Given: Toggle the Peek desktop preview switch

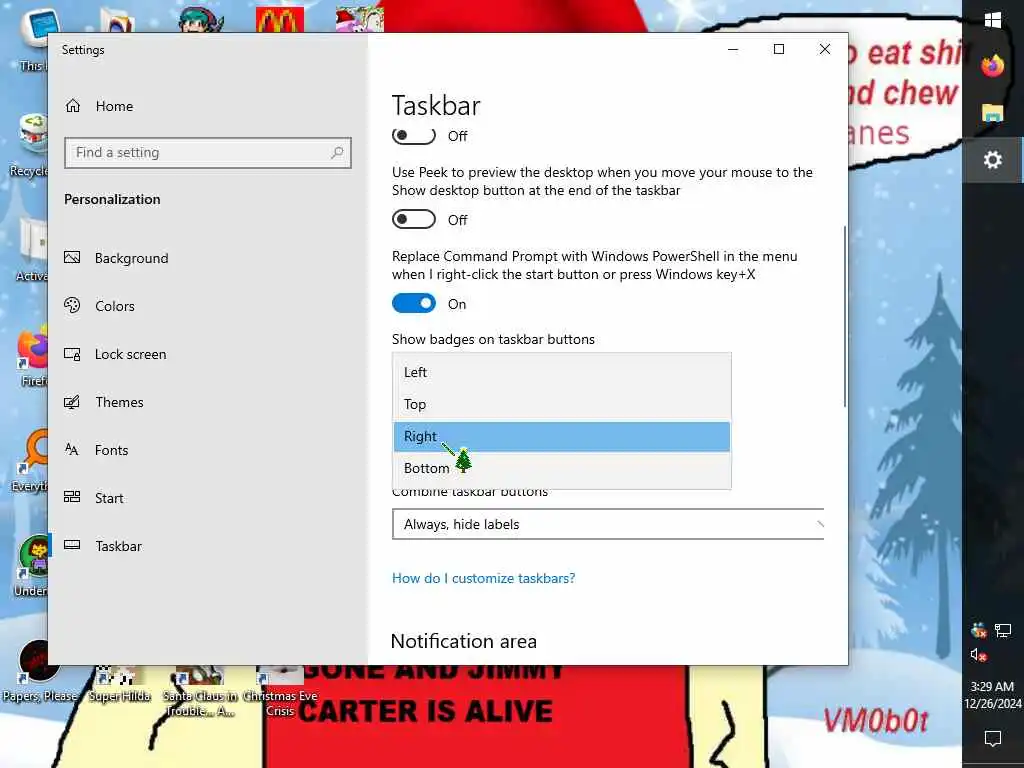Looking at the screenshot, I should pos(413,219).
